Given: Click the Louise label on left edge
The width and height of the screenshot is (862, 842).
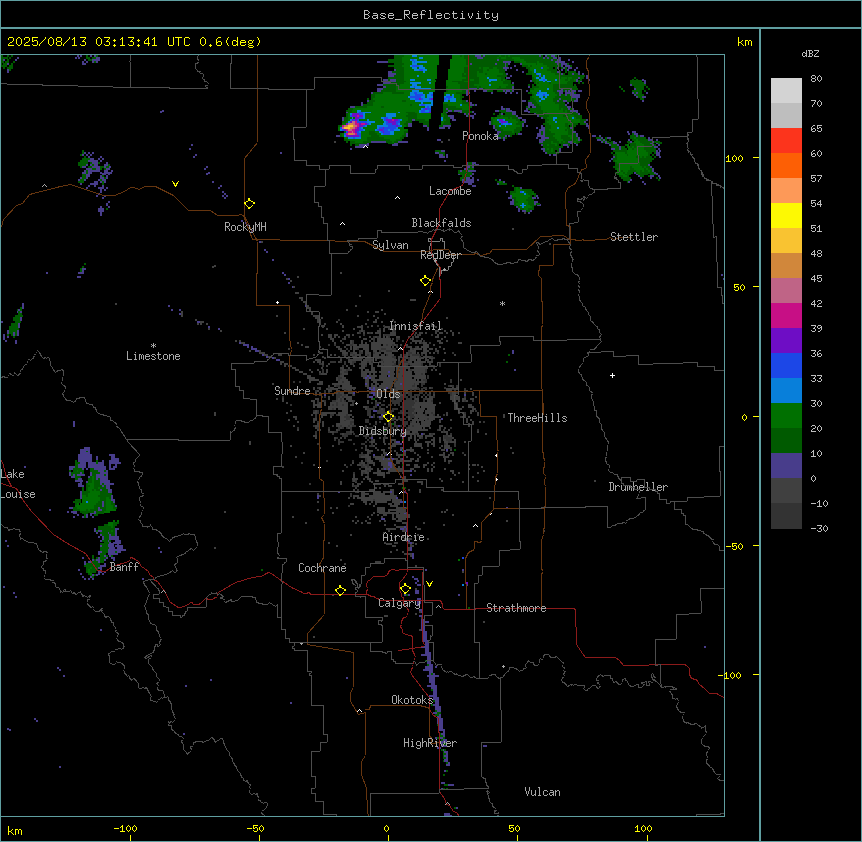Looking at the screenshot, I should 18,494.
